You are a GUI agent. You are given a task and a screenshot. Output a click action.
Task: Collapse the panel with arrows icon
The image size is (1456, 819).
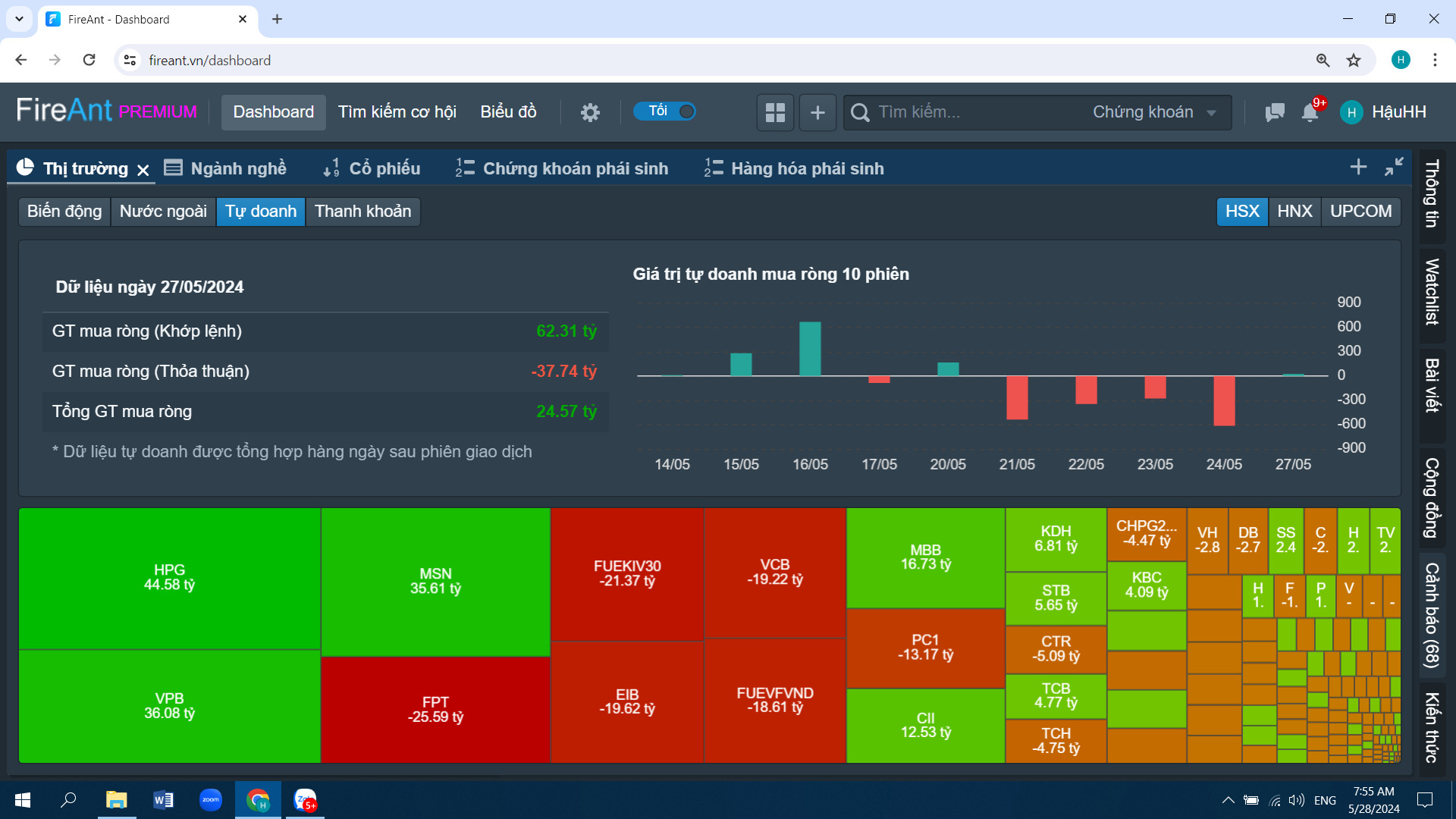coord(1394,167)
